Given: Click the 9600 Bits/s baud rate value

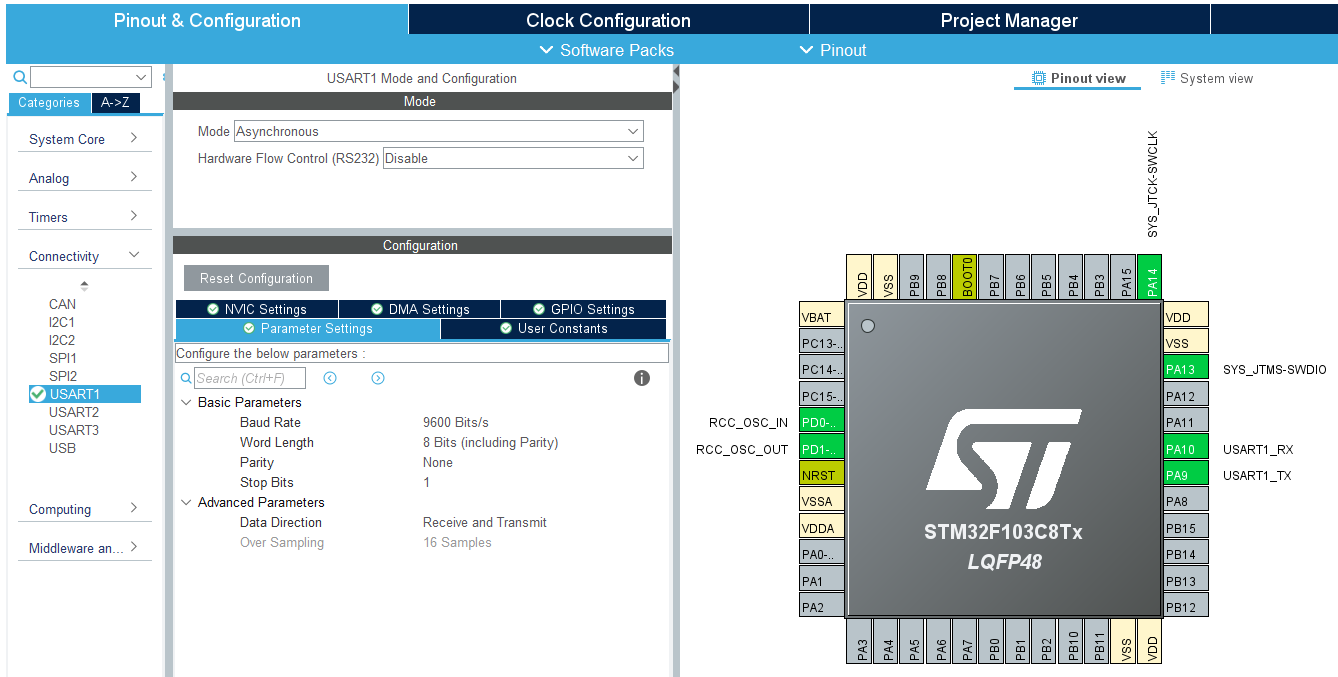Looking at the screenshot, I should 456,422.
